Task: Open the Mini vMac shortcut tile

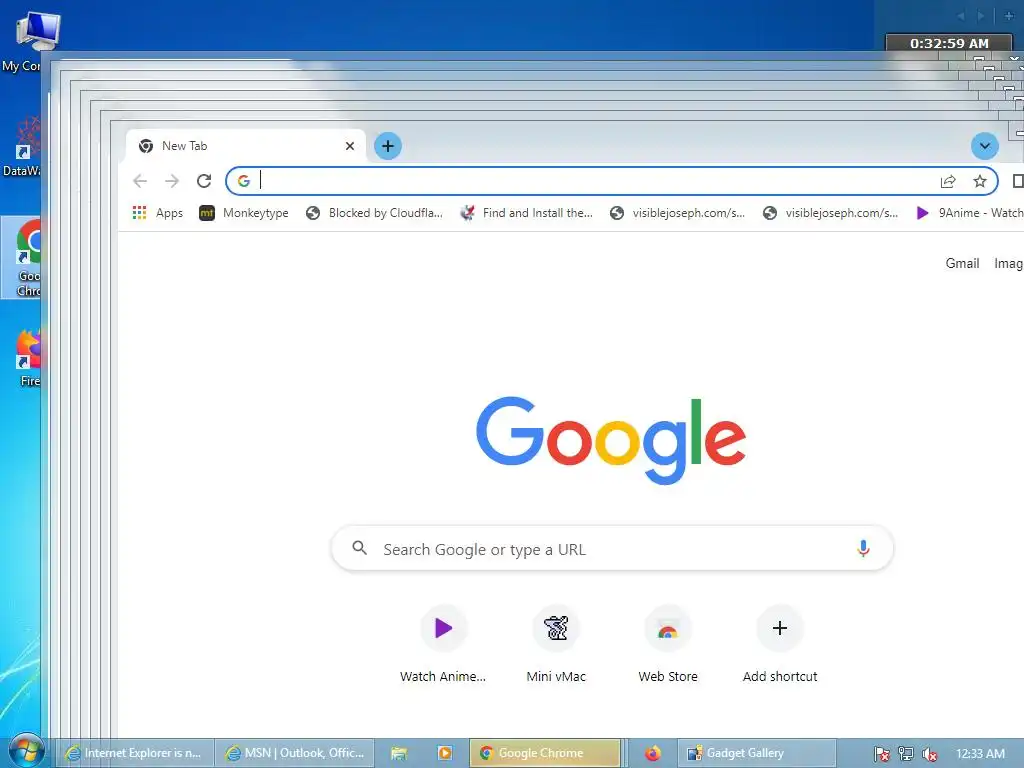Action: [556, 645]
